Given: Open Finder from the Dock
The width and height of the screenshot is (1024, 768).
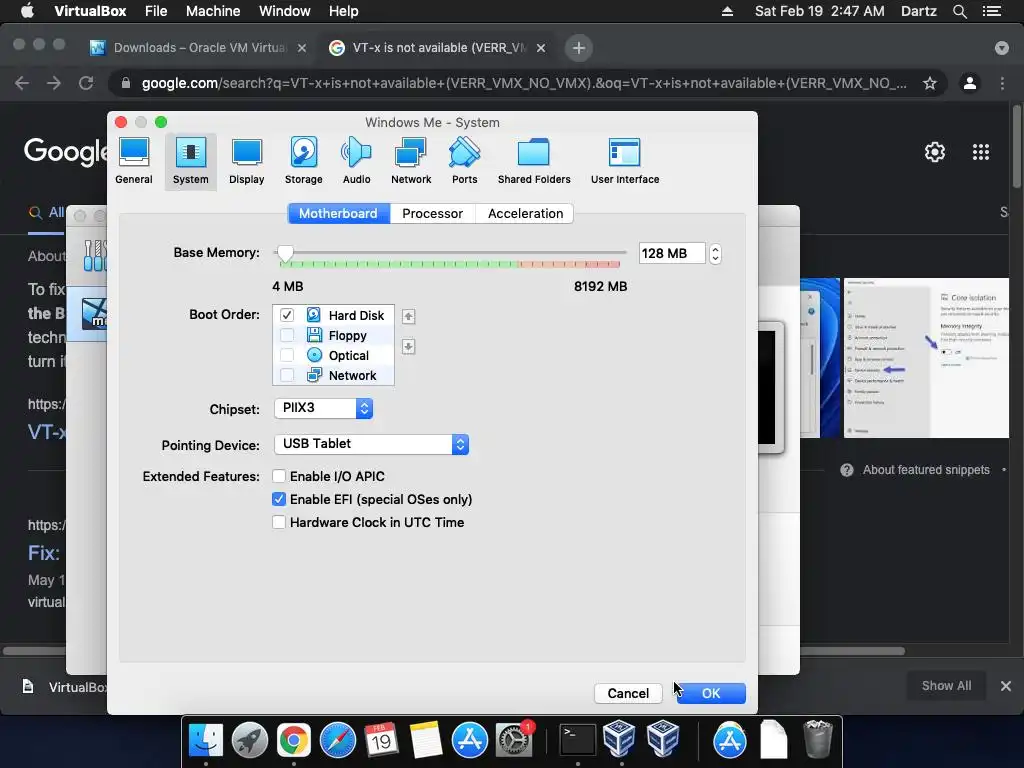Looking at the screenshot, I should click(205, 740).
